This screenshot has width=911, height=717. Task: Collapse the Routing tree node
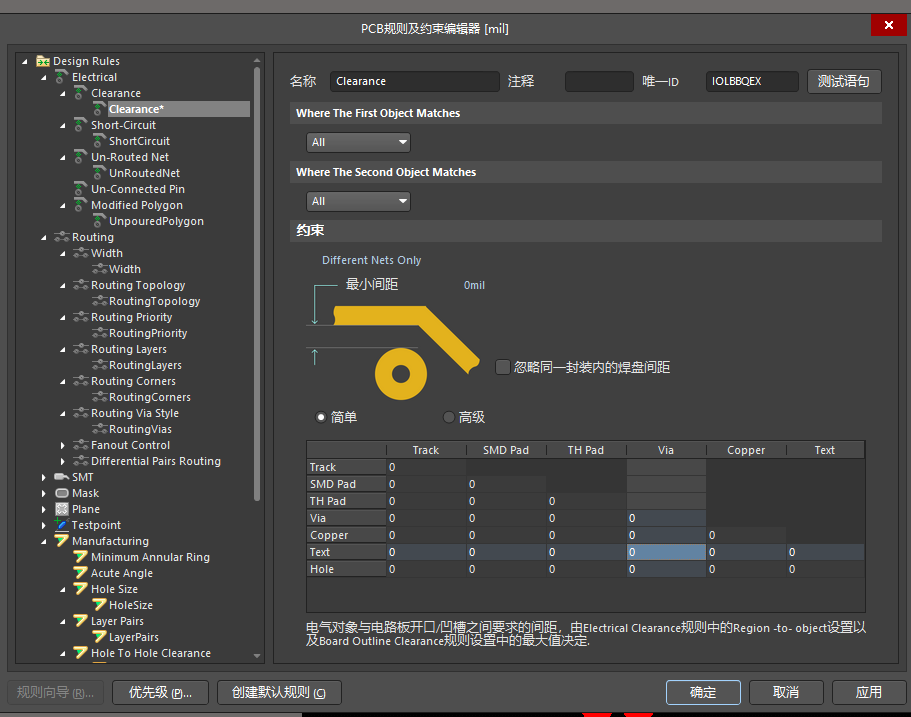tap(44, 237)
